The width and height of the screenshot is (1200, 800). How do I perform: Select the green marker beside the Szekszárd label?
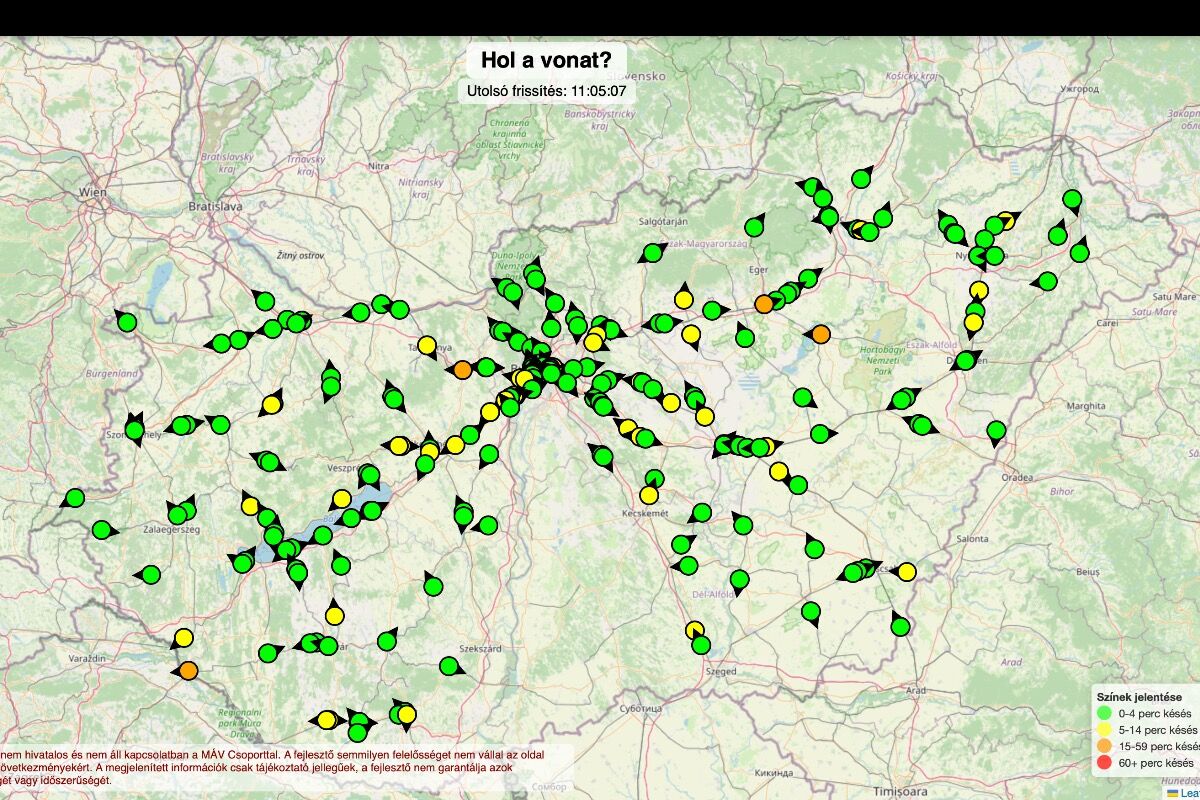pos(449,665)
